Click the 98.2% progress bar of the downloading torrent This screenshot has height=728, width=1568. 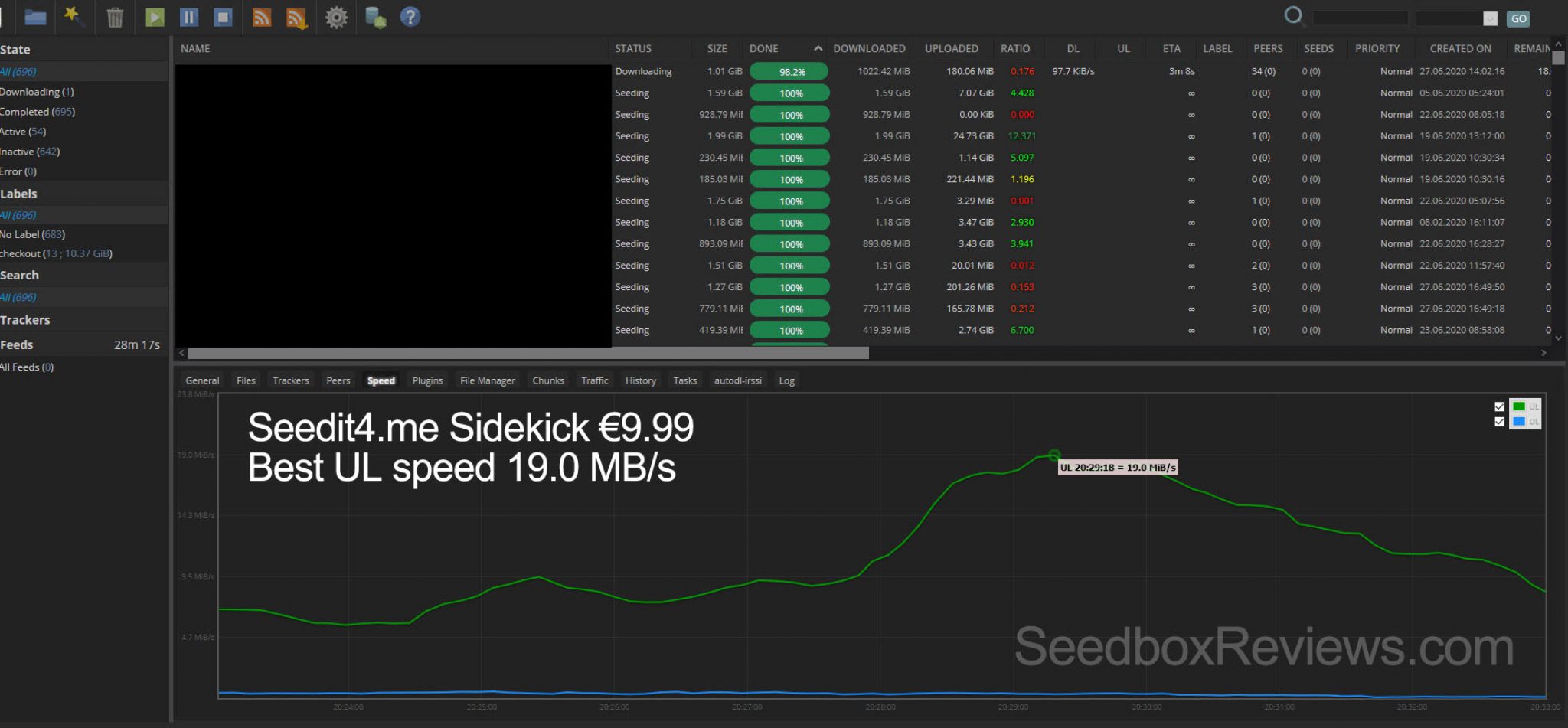[789, 70]
